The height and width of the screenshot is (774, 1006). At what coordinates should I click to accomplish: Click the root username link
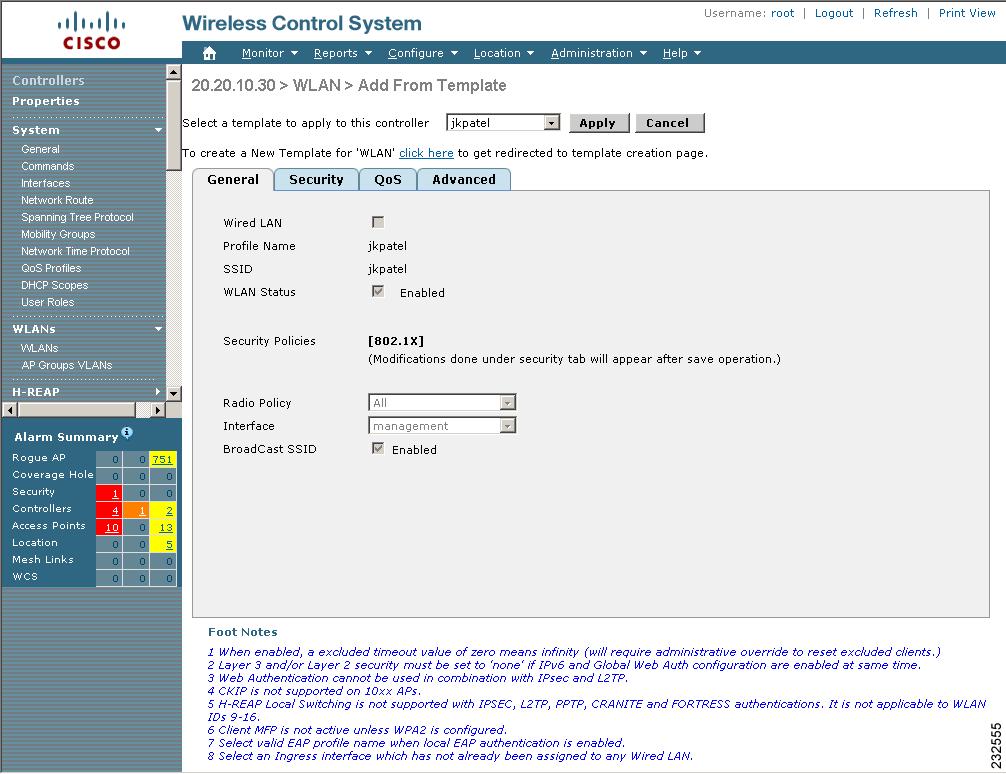coord(782,13)
